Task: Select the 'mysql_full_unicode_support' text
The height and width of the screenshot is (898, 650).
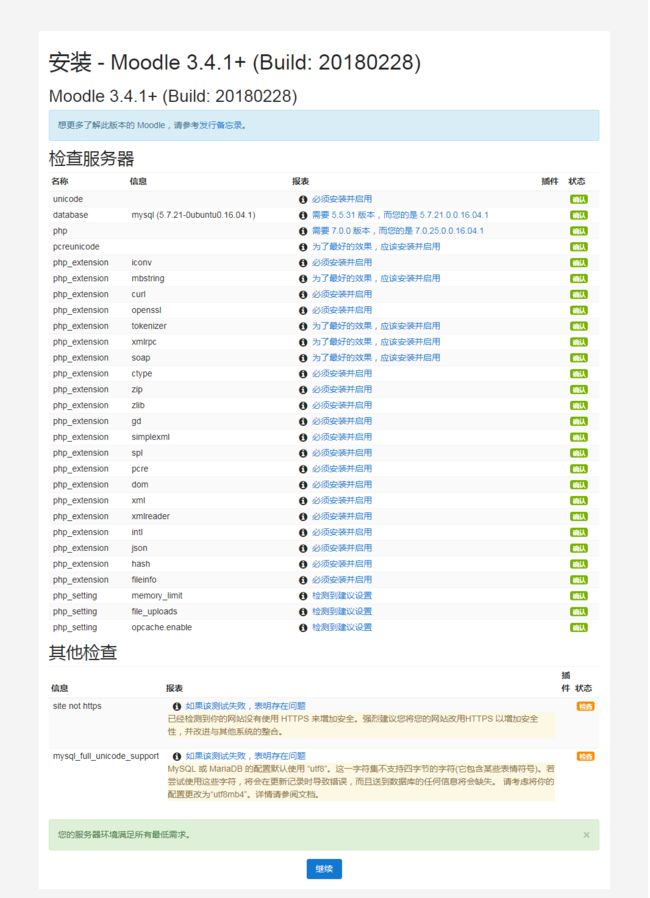Action: point(106,757)
